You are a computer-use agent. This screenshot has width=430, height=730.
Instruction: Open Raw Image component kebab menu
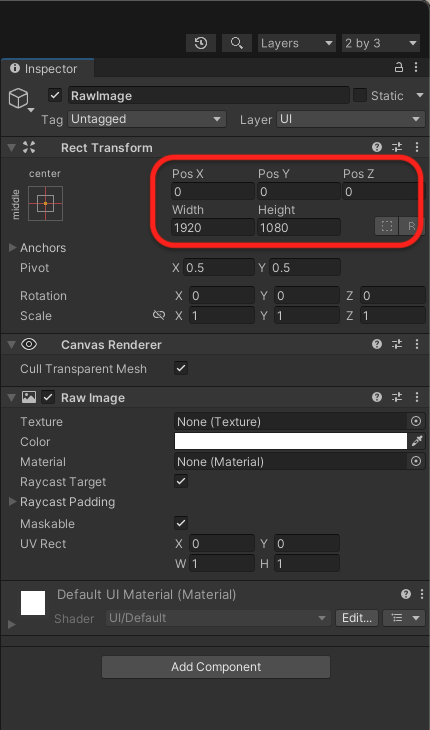pos(417,398)
